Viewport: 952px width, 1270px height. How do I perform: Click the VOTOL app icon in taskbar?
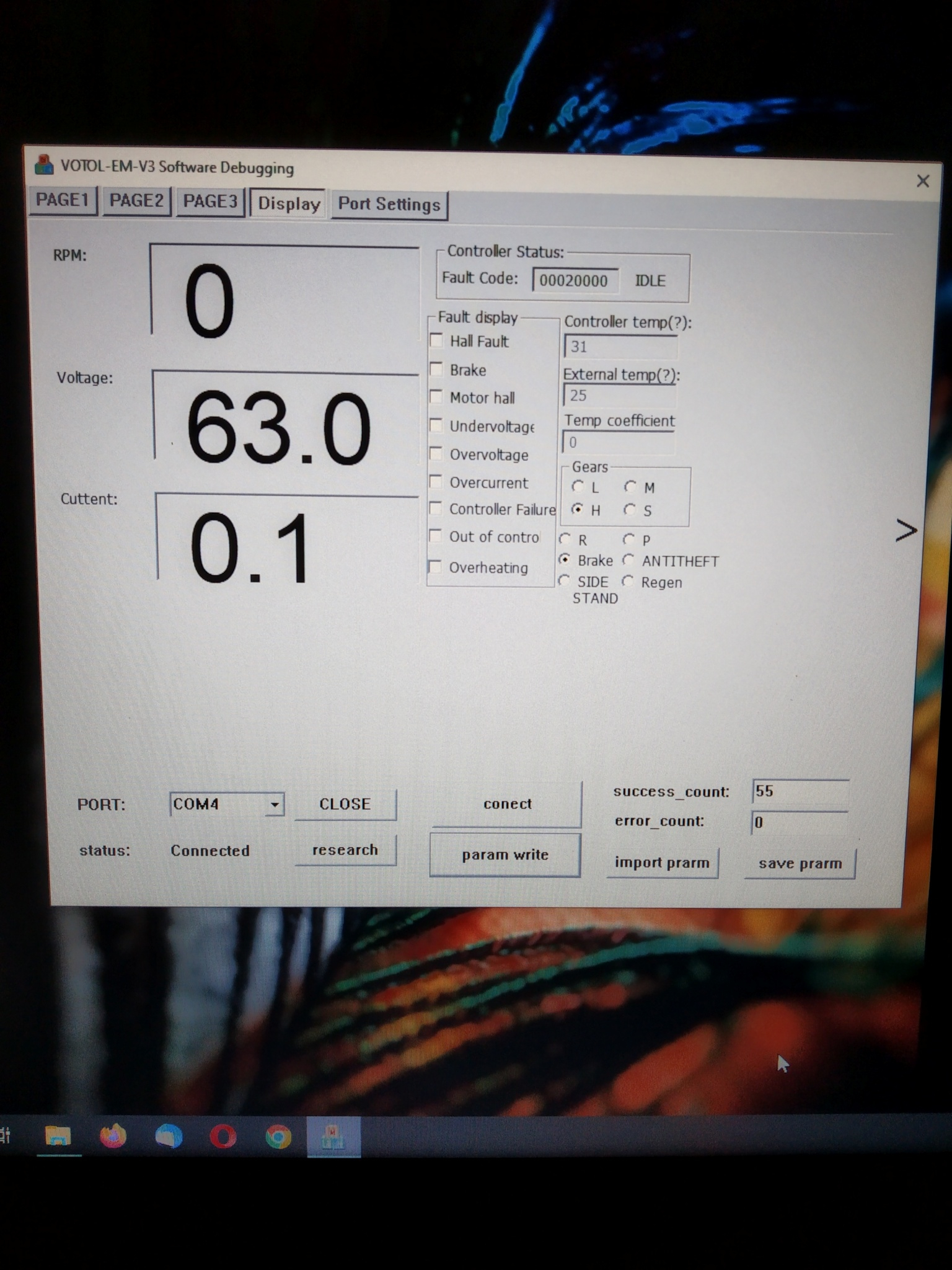(333, 1137)
